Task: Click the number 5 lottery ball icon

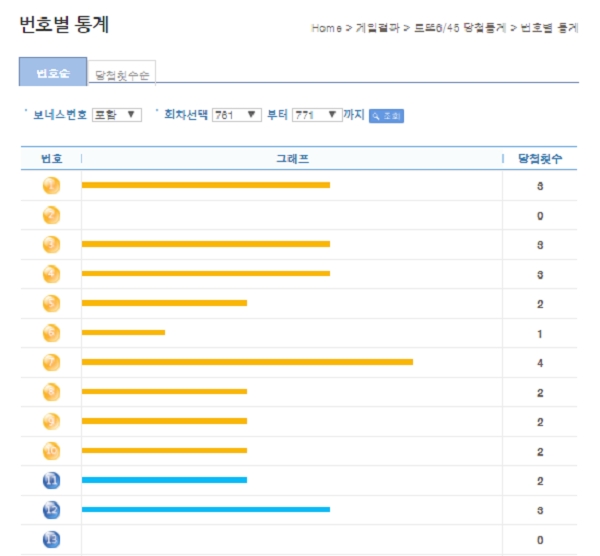Action: 51,303
